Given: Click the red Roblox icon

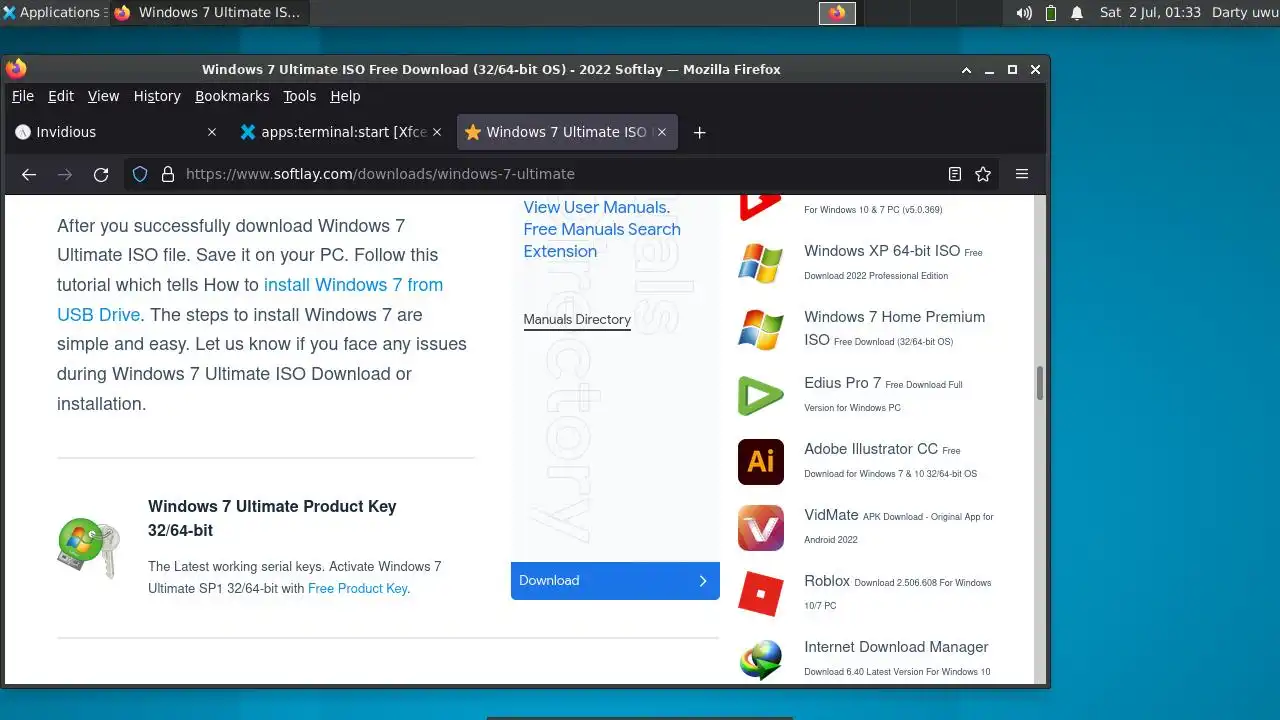Looking at the screenshot, I should 761,594.
